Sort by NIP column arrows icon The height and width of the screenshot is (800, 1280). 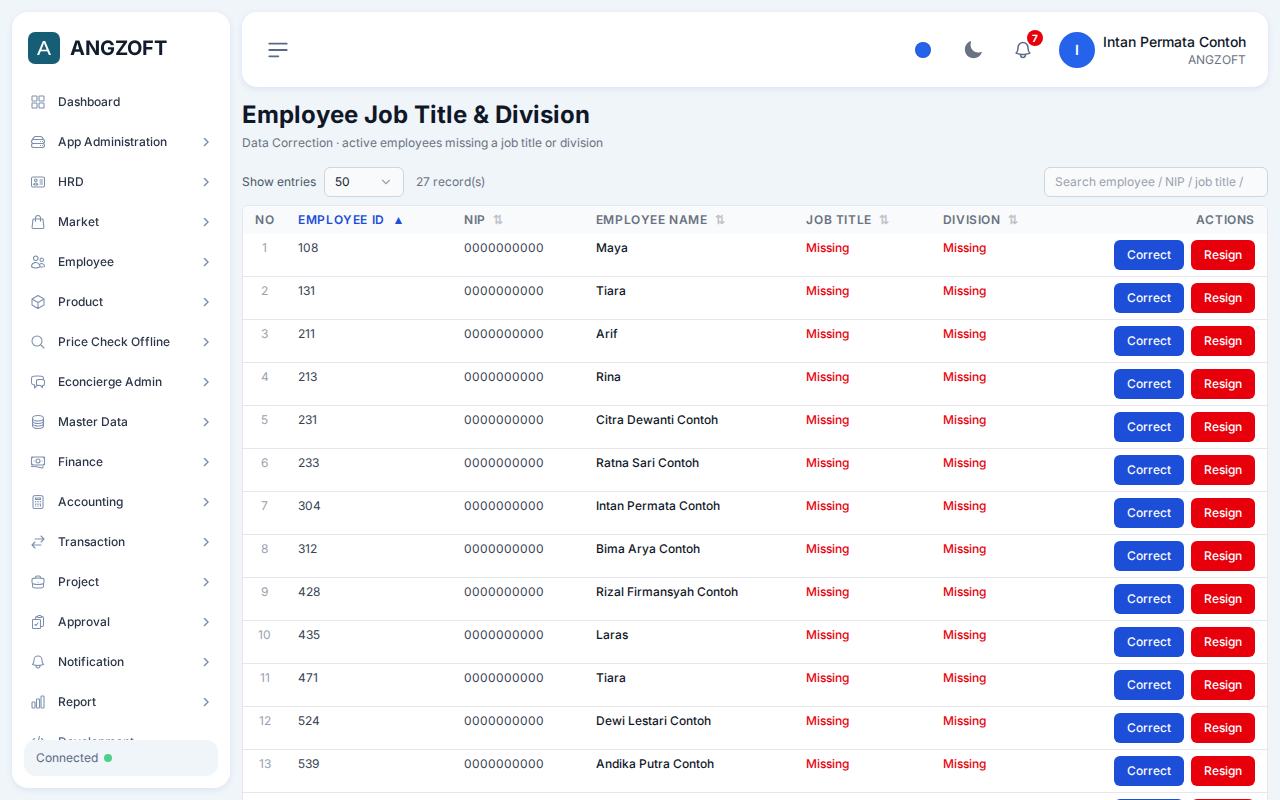coord(498,220)
